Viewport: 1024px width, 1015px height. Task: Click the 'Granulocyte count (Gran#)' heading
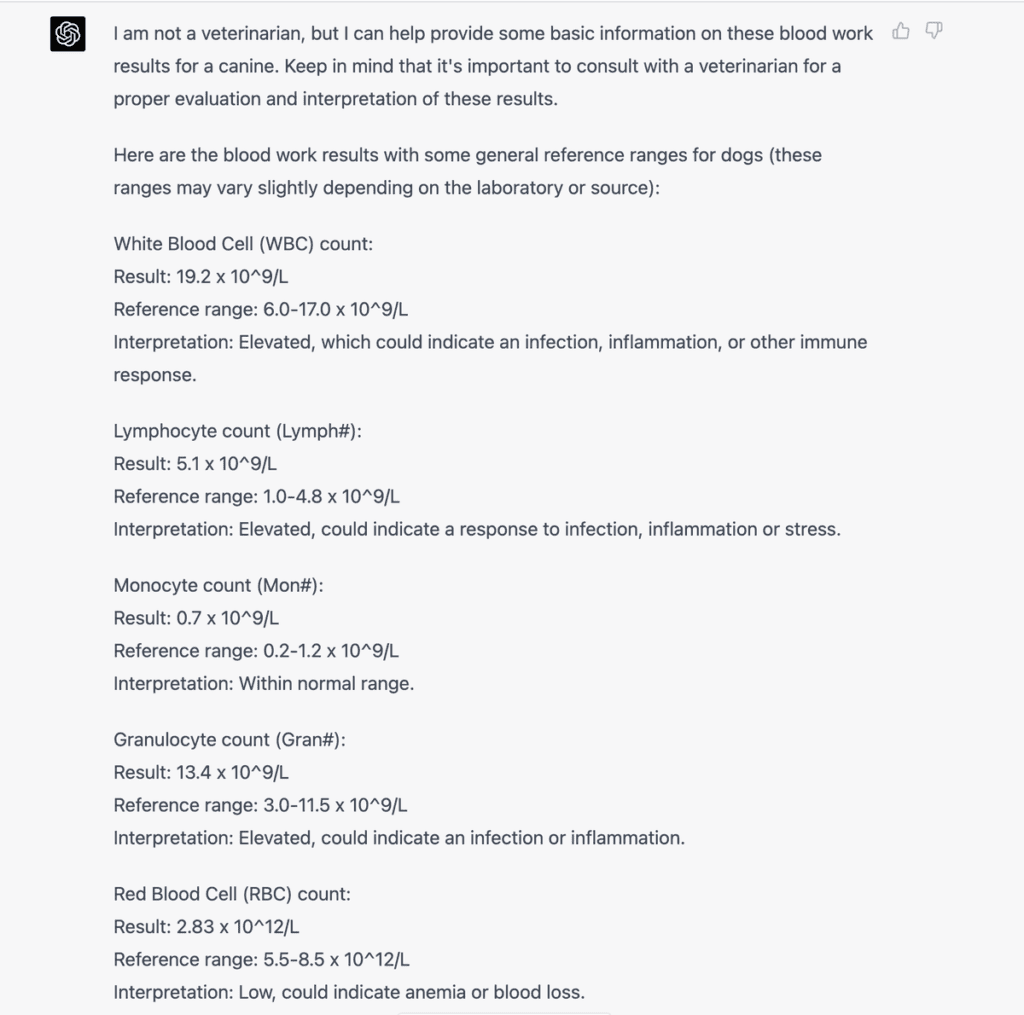point(229,739)
